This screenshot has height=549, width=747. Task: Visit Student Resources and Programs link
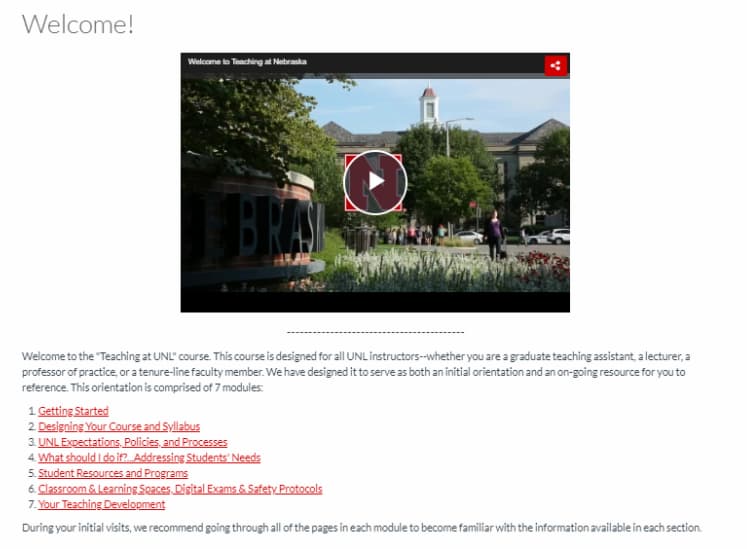click(x=113, y=473)
